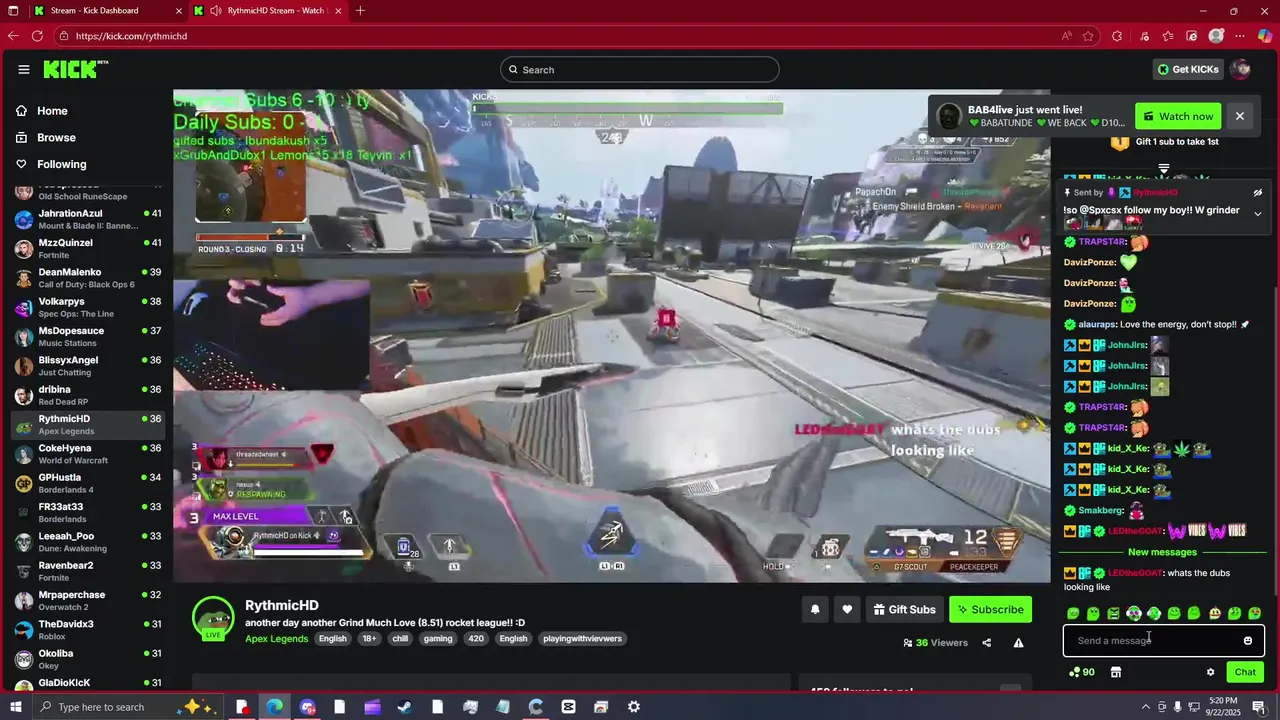Click the Edge profile picture icon
Screen dimensions: 1280x720
(x=1216, y=36)
